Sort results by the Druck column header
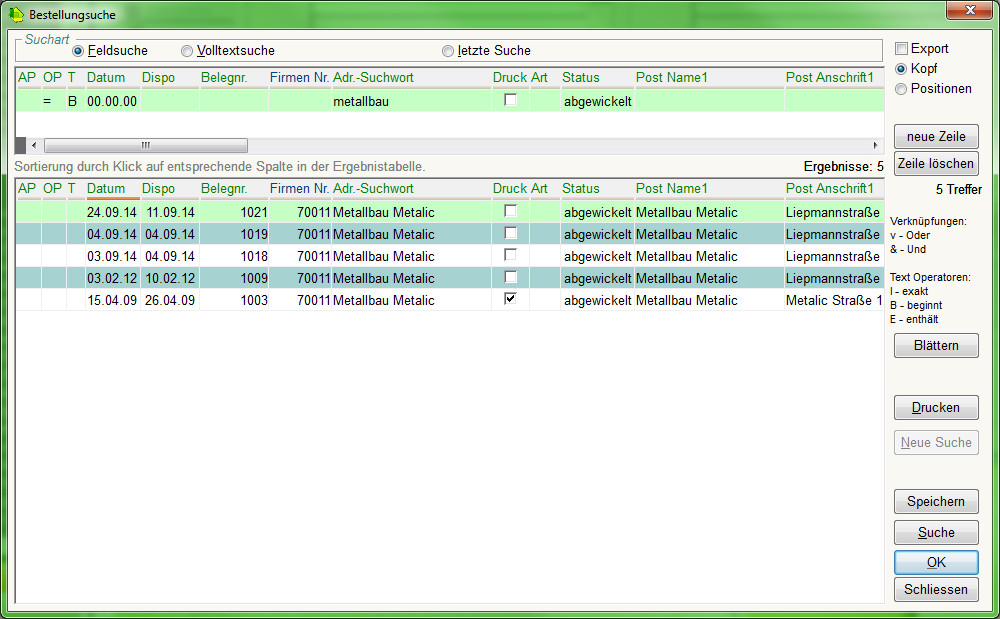The width and height of the screenshot is (1000, 619). click(x=510, y=189)
